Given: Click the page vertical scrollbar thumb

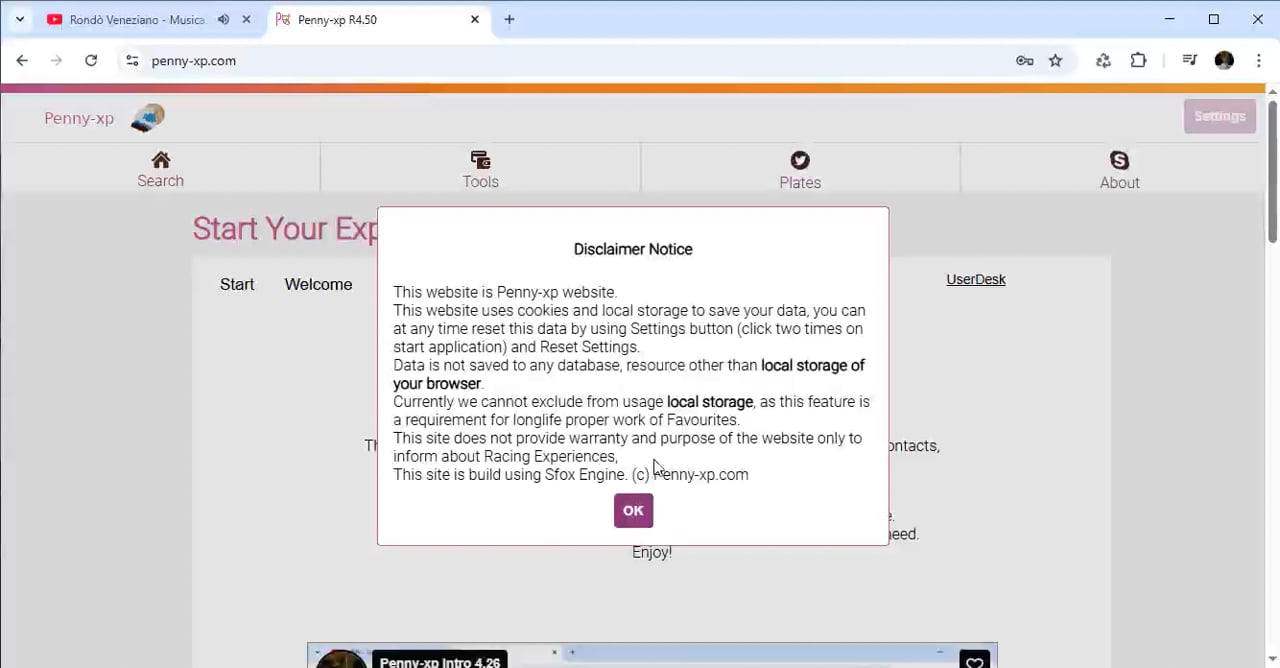Looking at the screenshot, I should [1272, 170].
